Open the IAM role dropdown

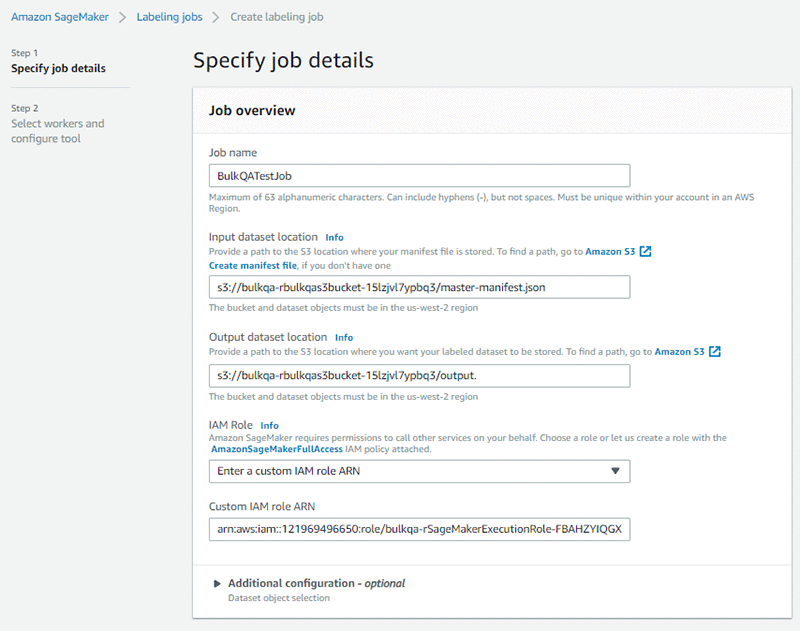pos(419,471)
